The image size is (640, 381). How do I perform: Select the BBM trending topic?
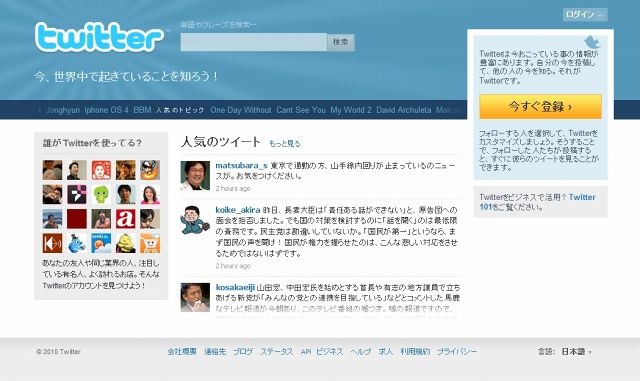[x=142, y=110]
